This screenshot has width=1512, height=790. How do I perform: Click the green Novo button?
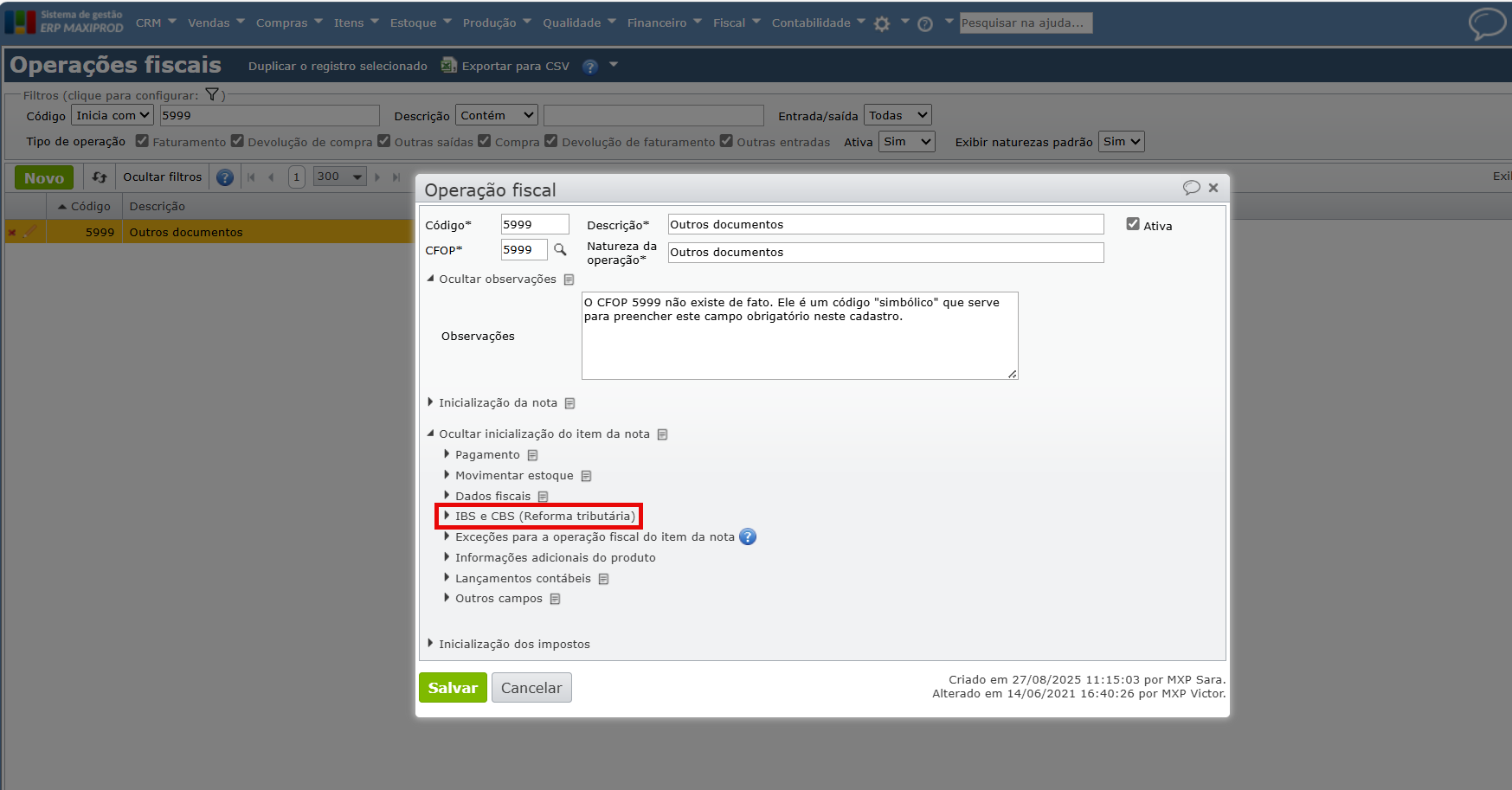tap(44, 177)
